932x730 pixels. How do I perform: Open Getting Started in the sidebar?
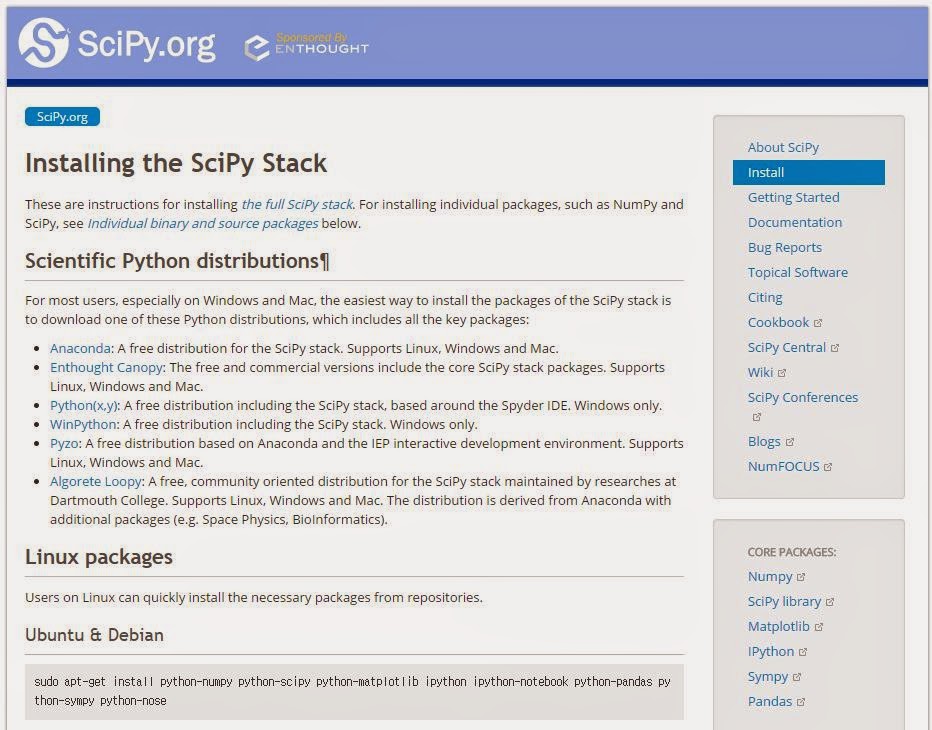point(794,197)
